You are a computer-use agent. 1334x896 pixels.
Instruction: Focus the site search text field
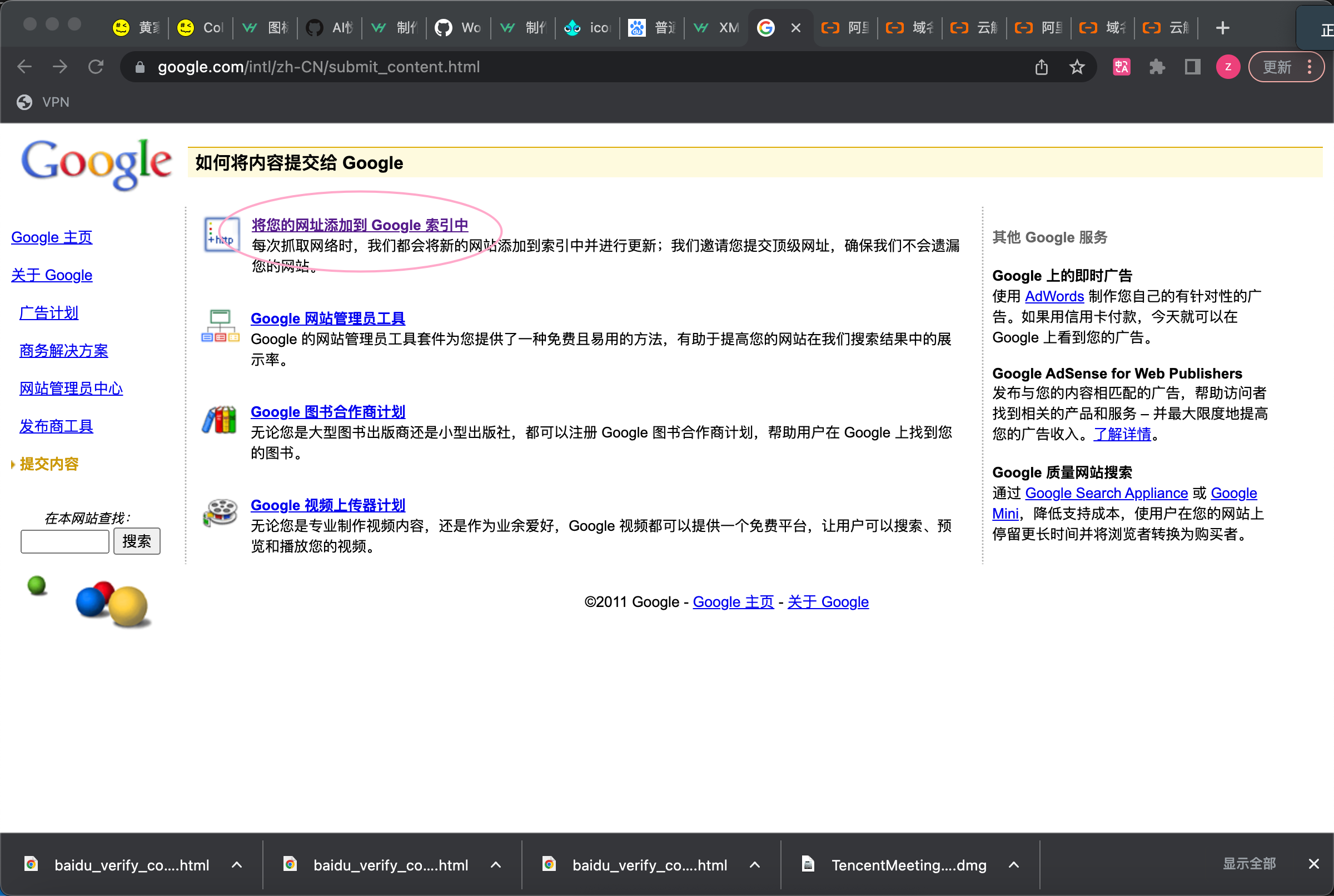pyautogui.click(x=64, y=541)
